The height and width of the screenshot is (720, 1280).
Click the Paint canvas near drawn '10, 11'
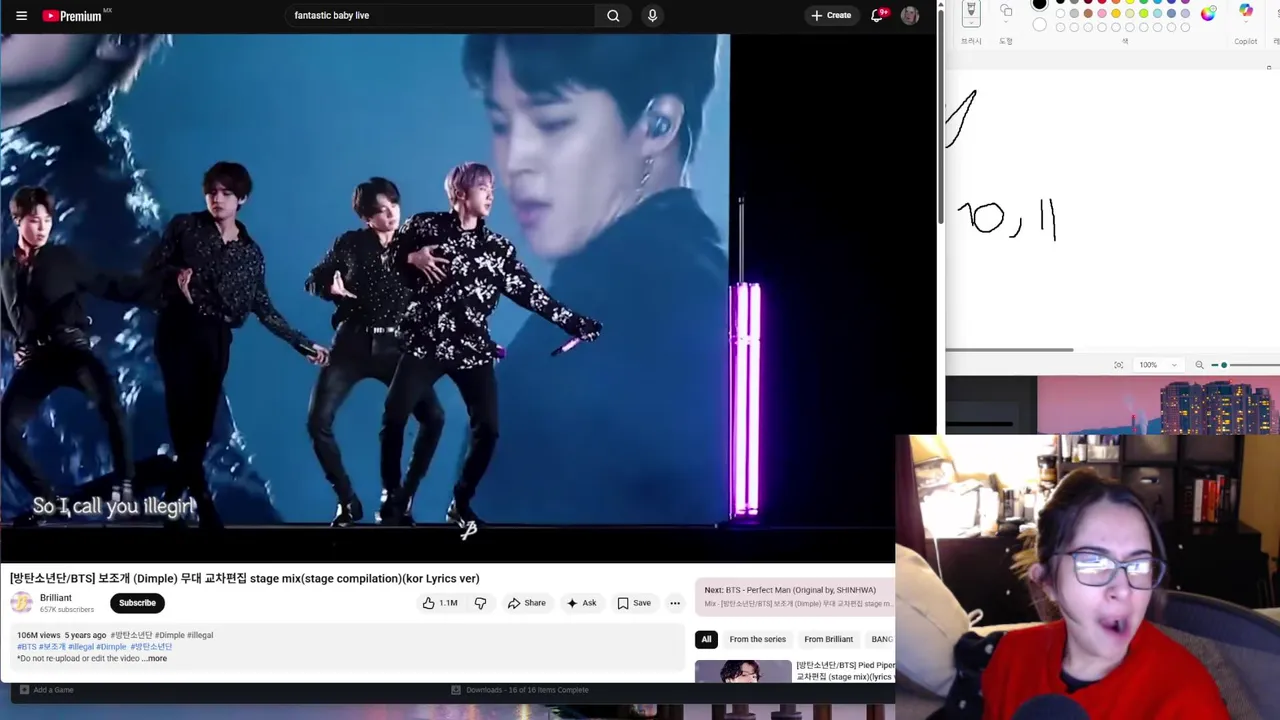[x=1007, y=219]
